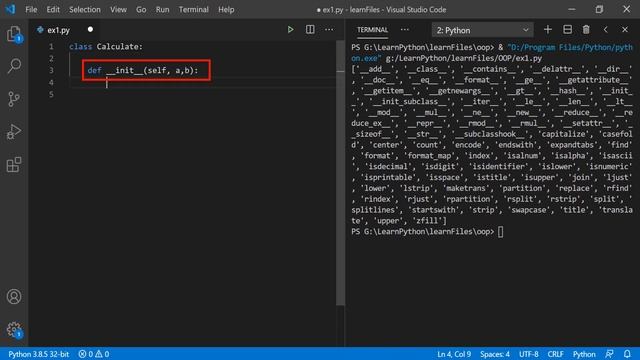Place cursor in 'def __init__(self, a,b):' line
Image resolution: width=640 pixels, height=360 pixels.
pyautogui.click(x=142, y=70)
